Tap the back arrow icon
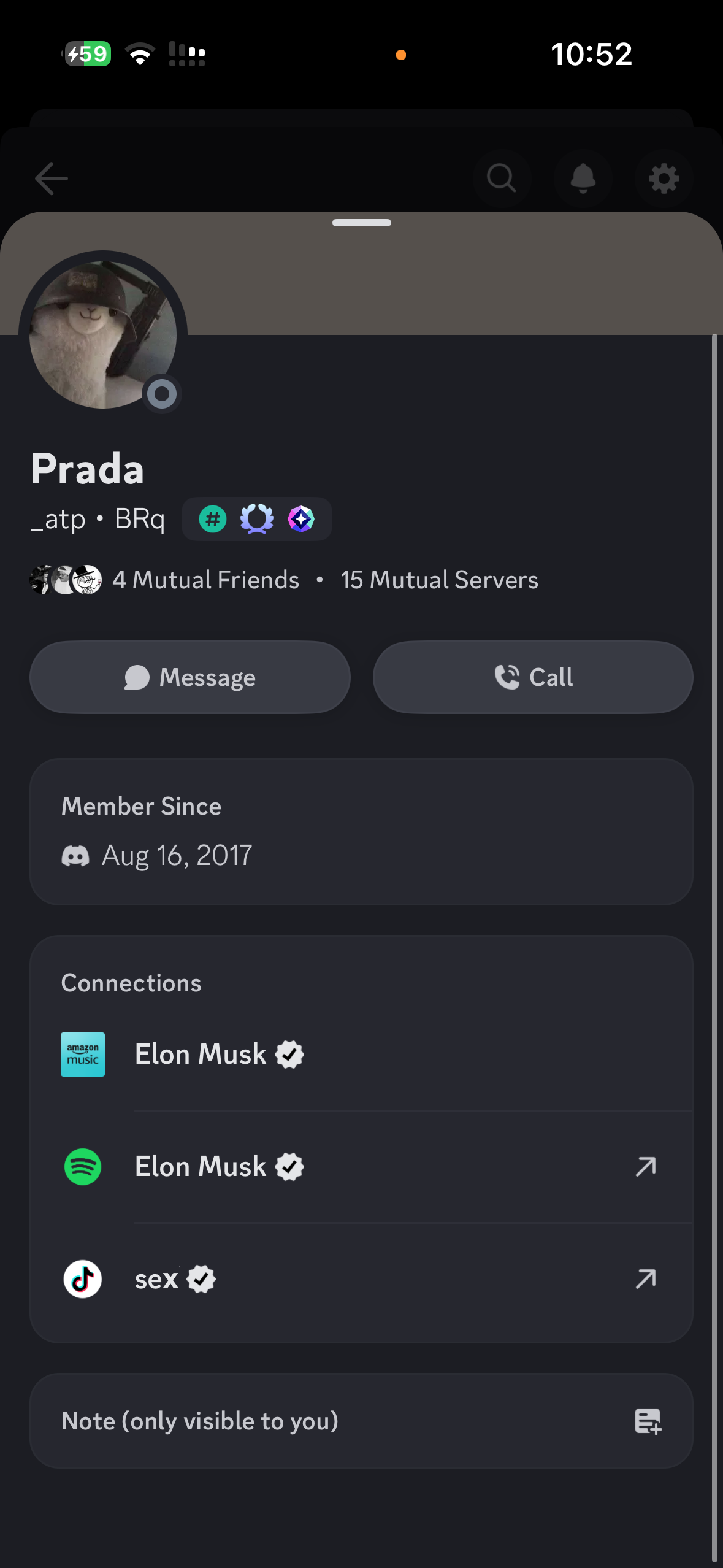The width and height of the screenshot is (723, 1568). (52, 179)
